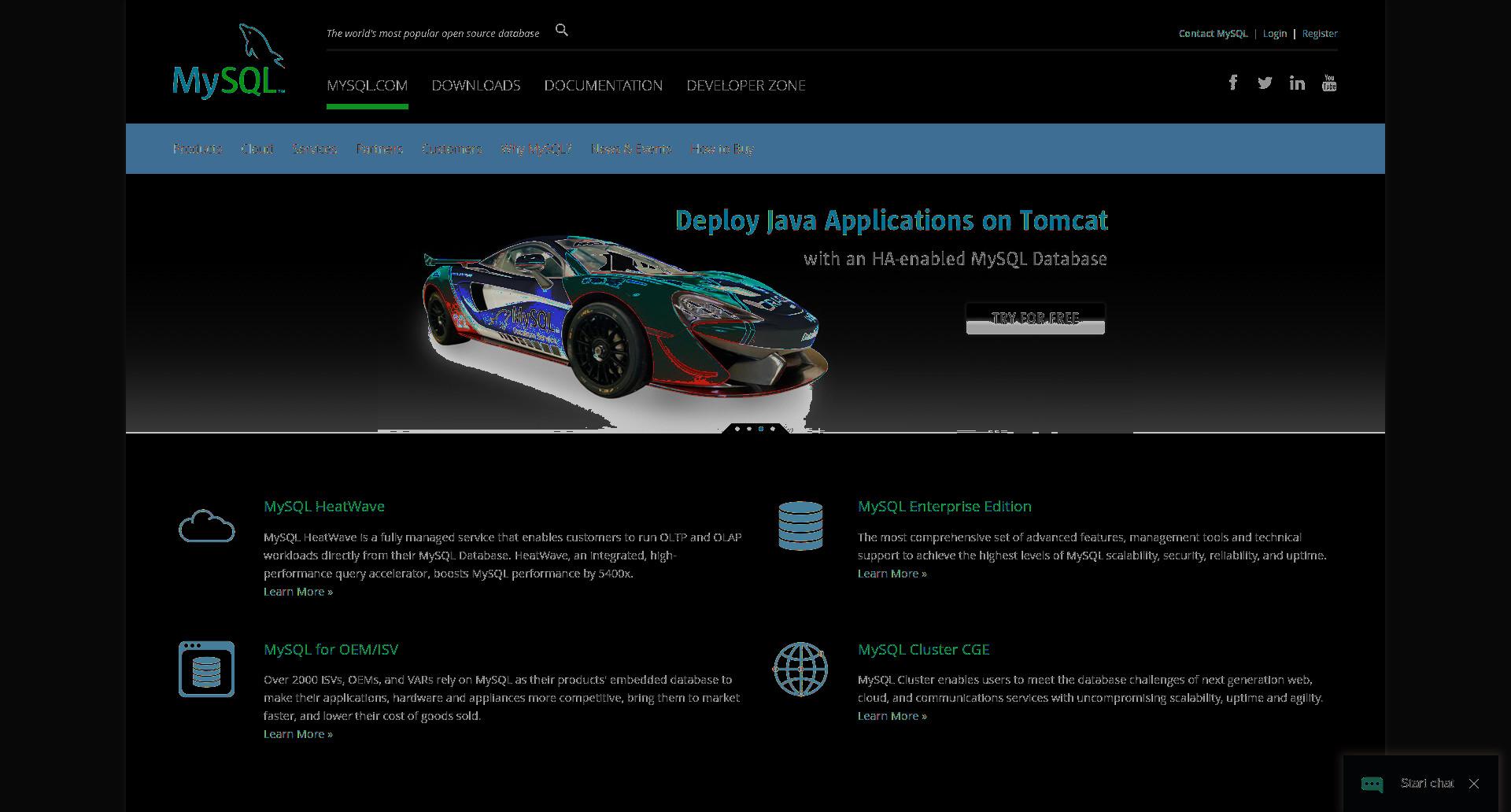This screenshot has height=812, width=1511.
Task: Select Customers in the navigation bar
Action: point(452,149)
